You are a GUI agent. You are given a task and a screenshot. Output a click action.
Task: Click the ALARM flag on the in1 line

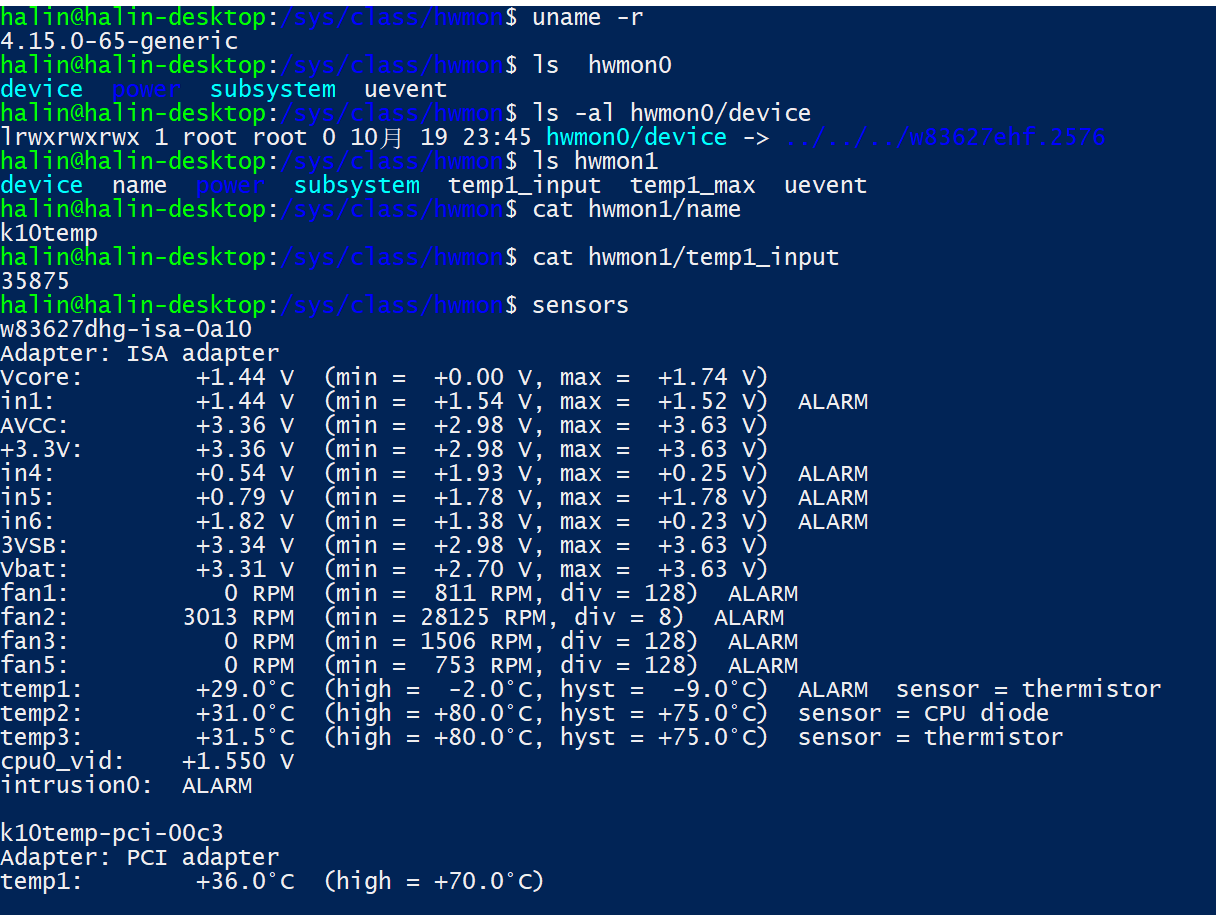tap(833, 401)
